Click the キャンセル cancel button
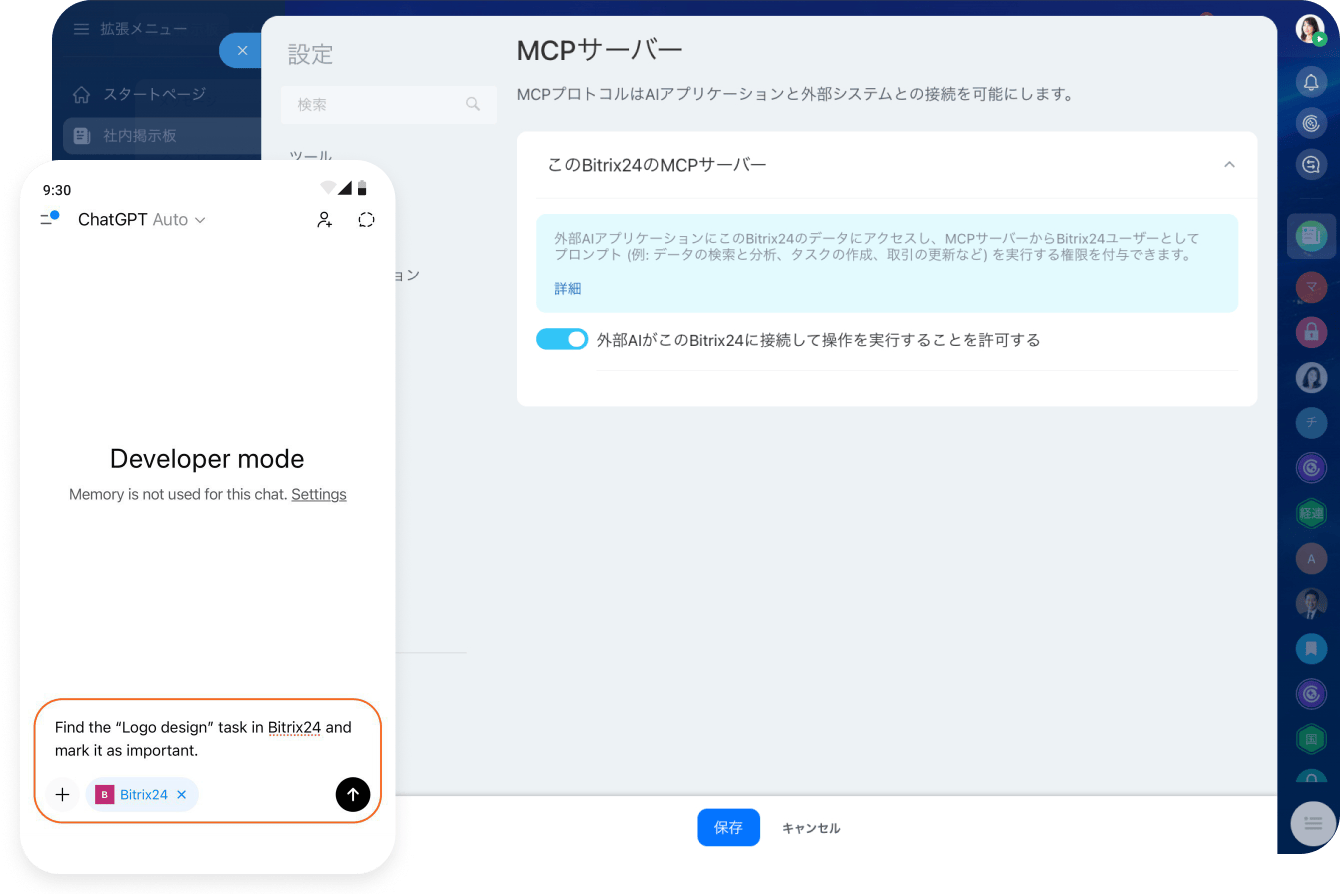The height and width of the screenshot is (894, 1340). (811, 828)
